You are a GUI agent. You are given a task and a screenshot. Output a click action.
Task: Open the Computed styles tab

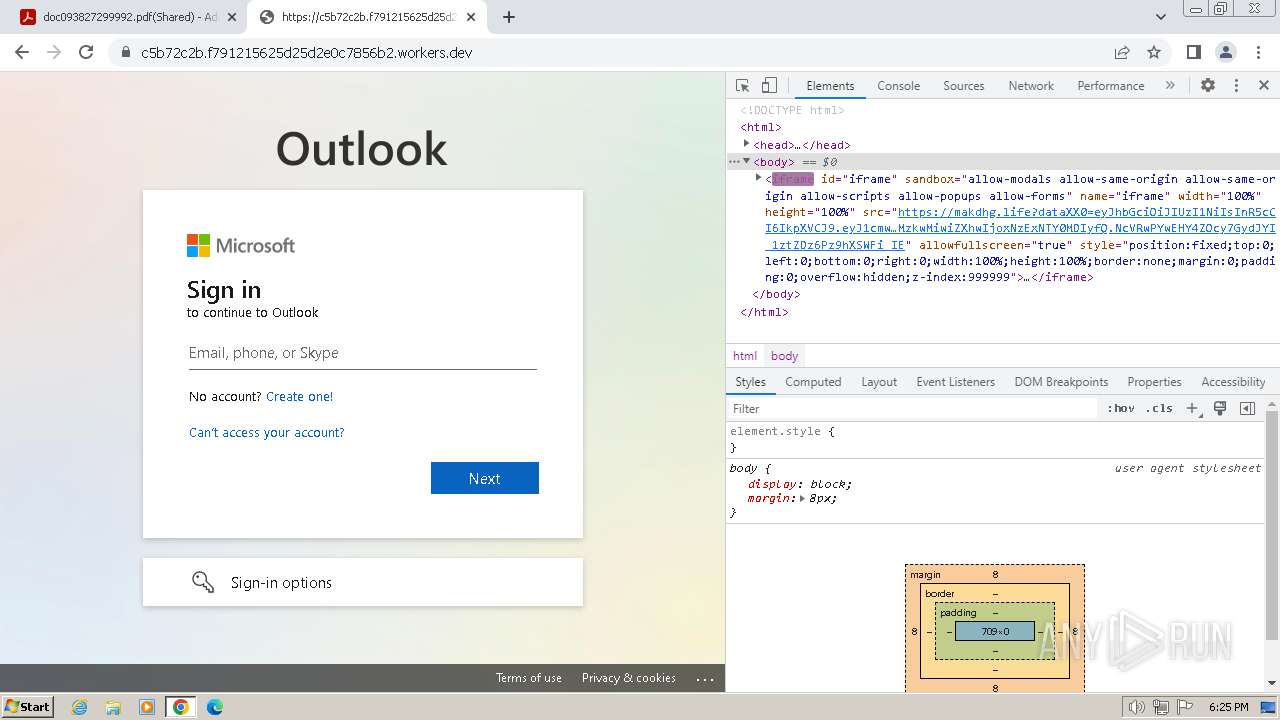[813, 382]
